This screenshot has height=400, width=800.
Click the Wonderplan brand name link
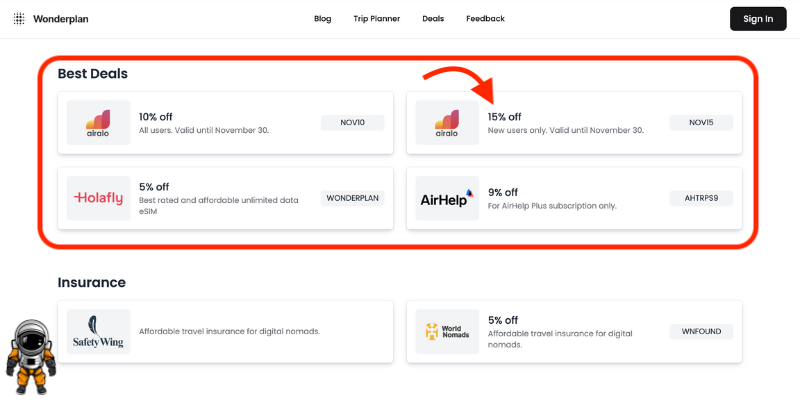point(61,19)
